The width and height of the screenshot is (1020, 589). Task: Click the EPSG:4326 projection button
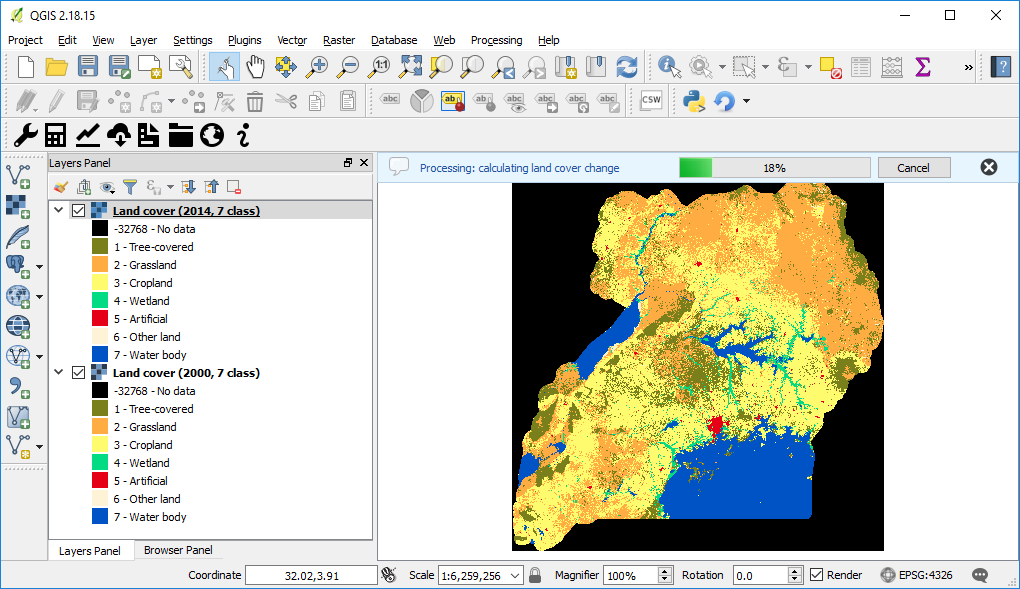pos(916,575)
